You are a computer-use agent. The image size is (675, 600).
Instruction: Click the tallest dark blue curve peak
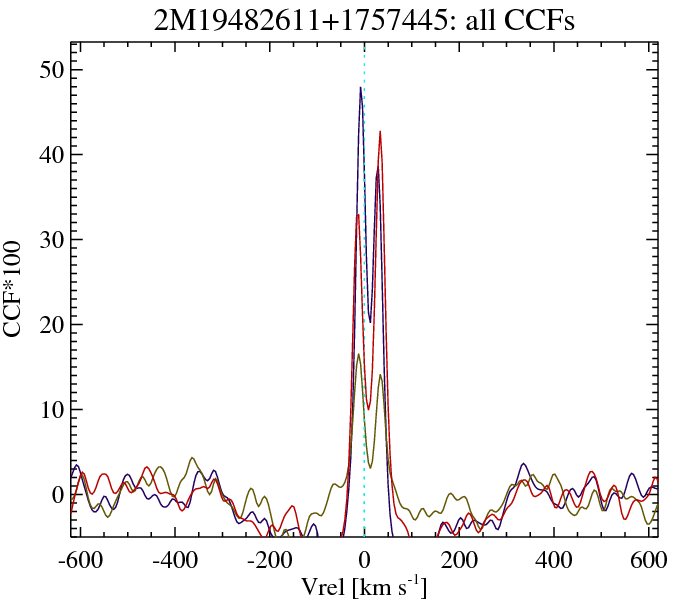click(x=360, y=88)
